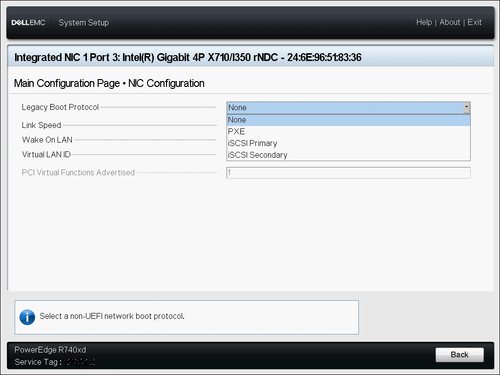Click the Back button
The image size is (500, 375).
coord(459,355)
